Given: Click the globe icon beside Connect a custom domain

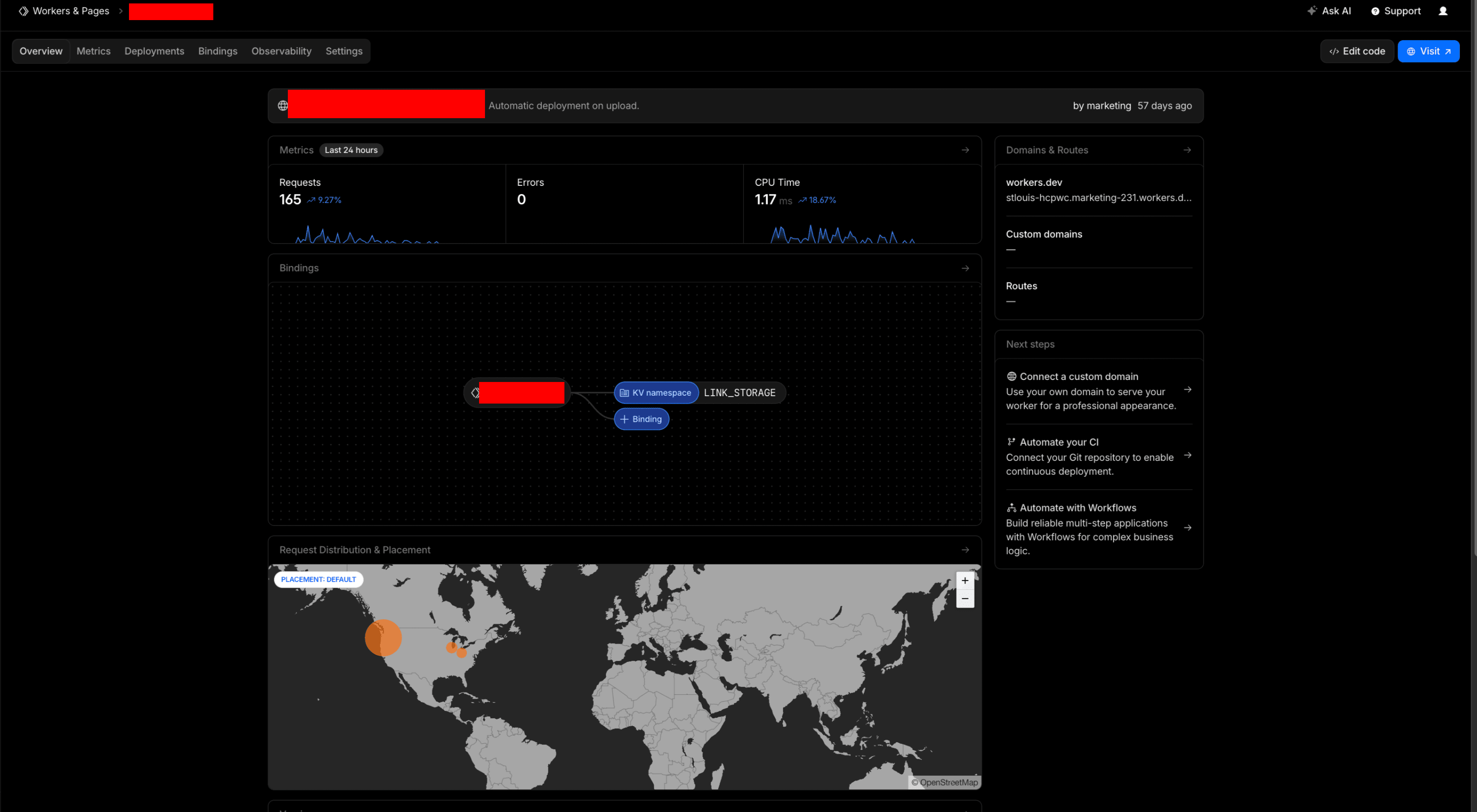Looking at the screenshot, I should [1012, 377].
